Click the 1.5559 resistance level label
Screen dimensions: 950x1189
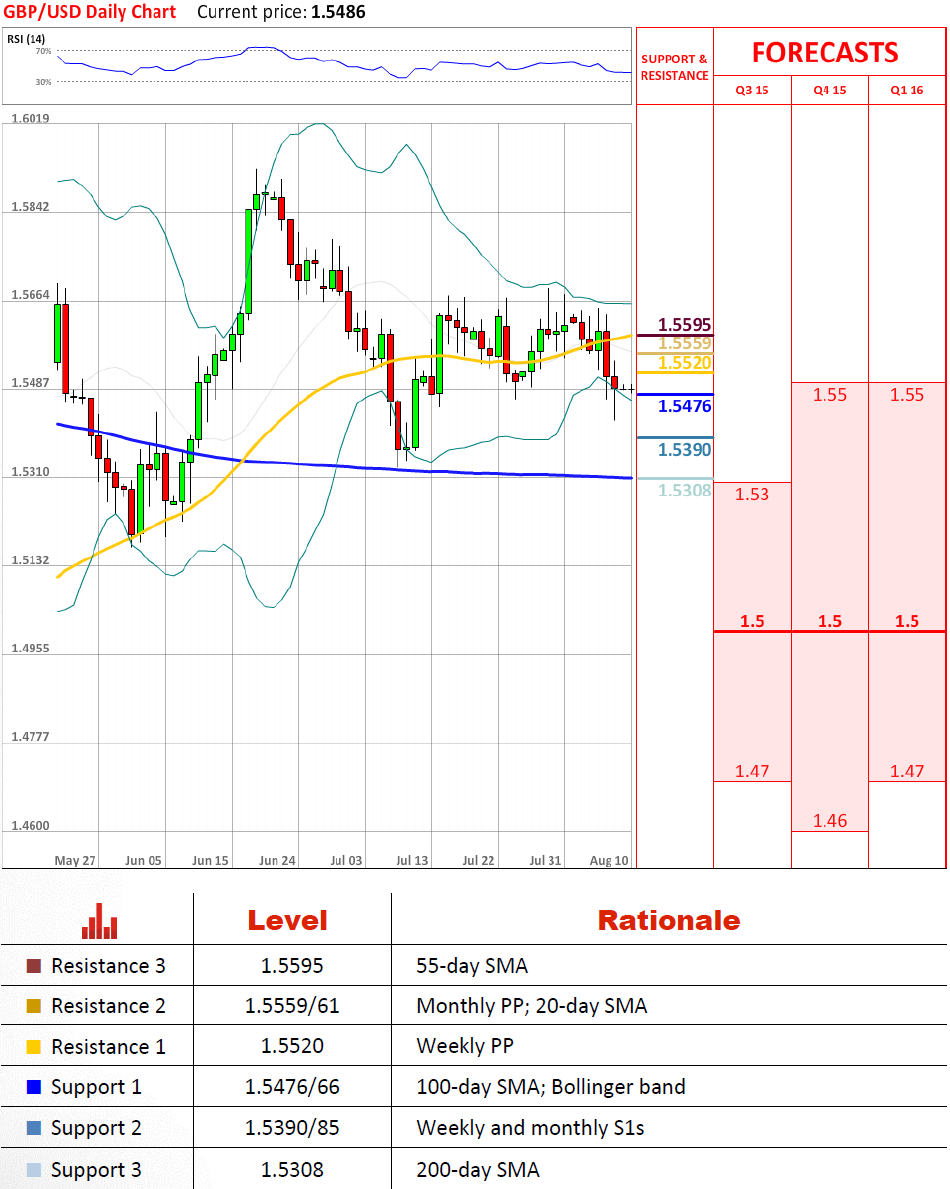pyautogui.click(x=685, y=344)
